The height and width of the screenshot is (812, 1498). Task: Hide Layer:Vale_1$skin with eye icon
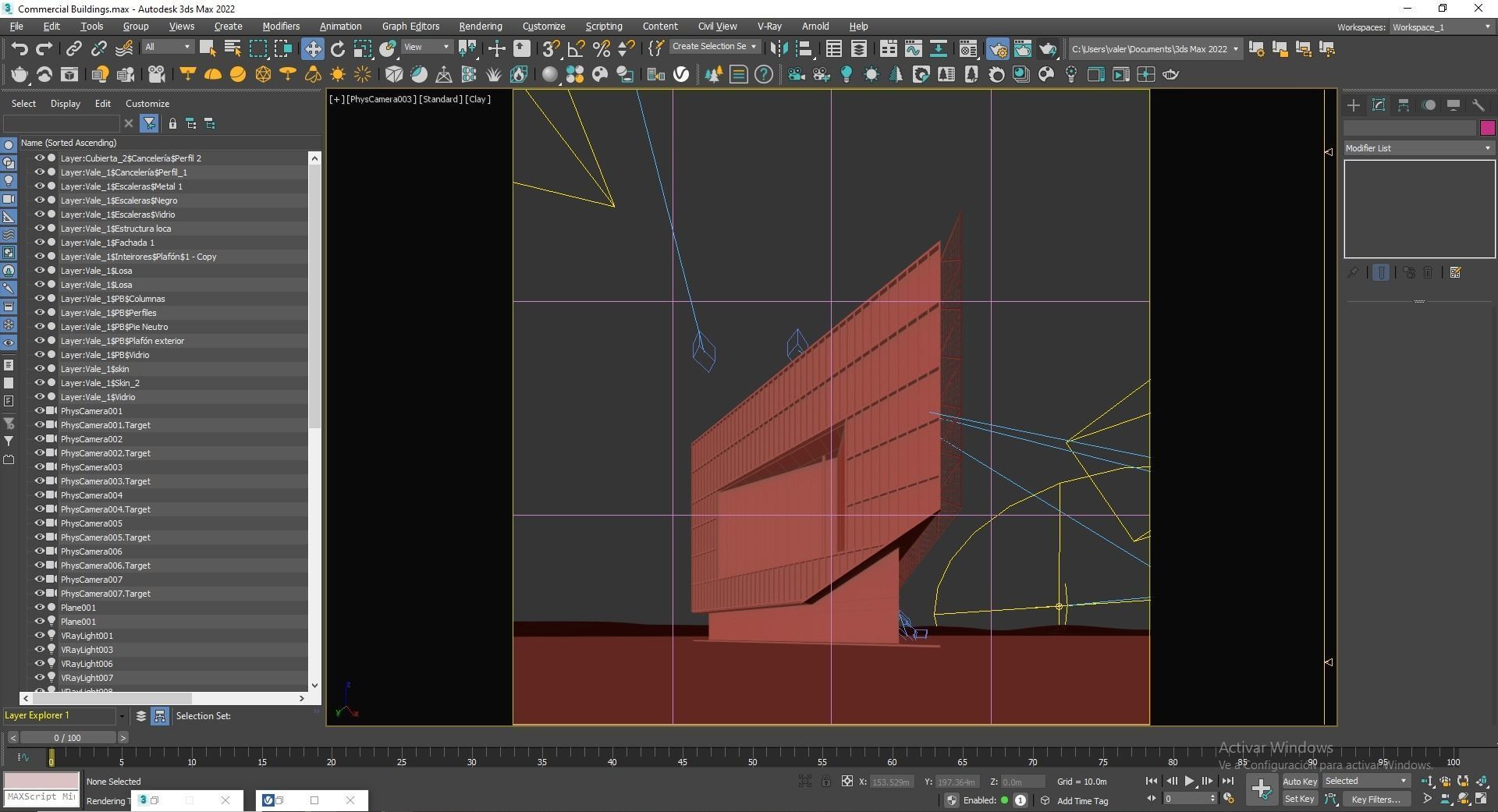point(39,369)
